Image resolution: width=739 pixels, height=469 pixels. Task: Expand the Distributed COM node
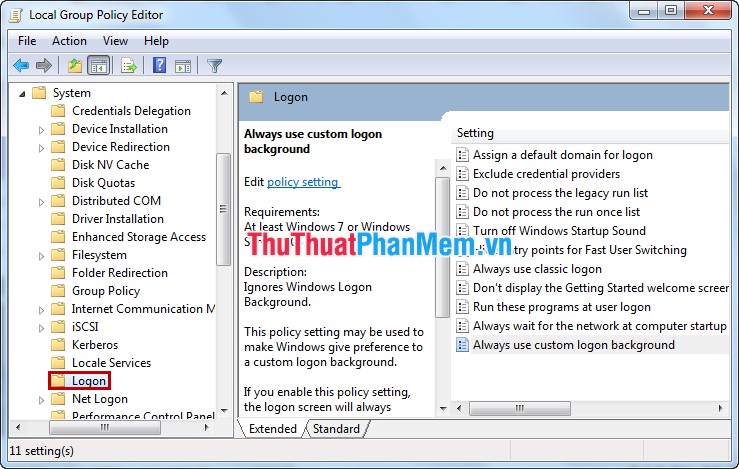click(x=41, y=202)
